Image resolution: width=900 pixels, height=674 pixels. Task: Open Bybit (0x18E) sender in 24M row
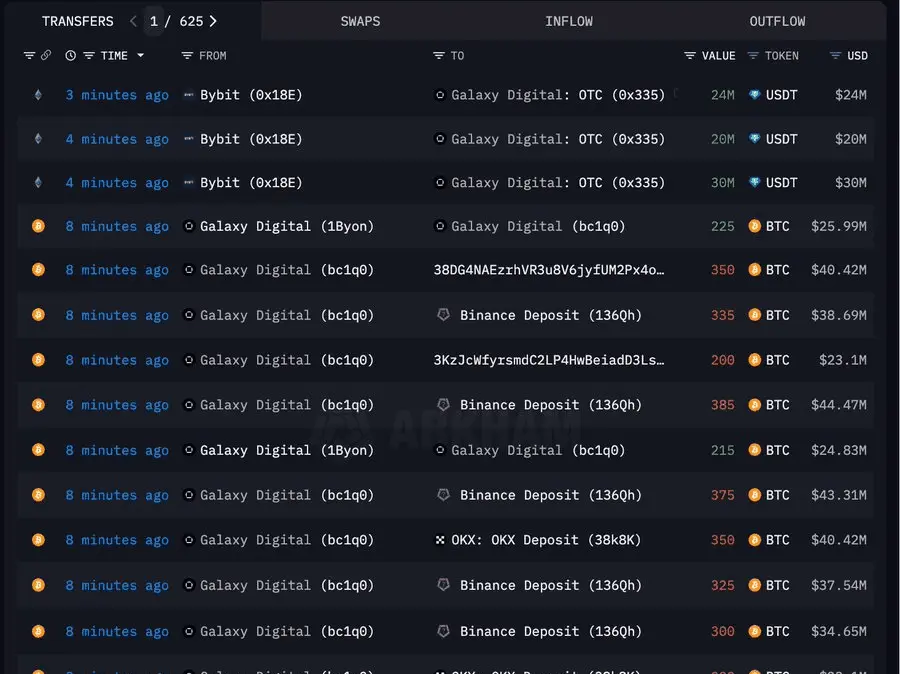[x=251, y=95]
